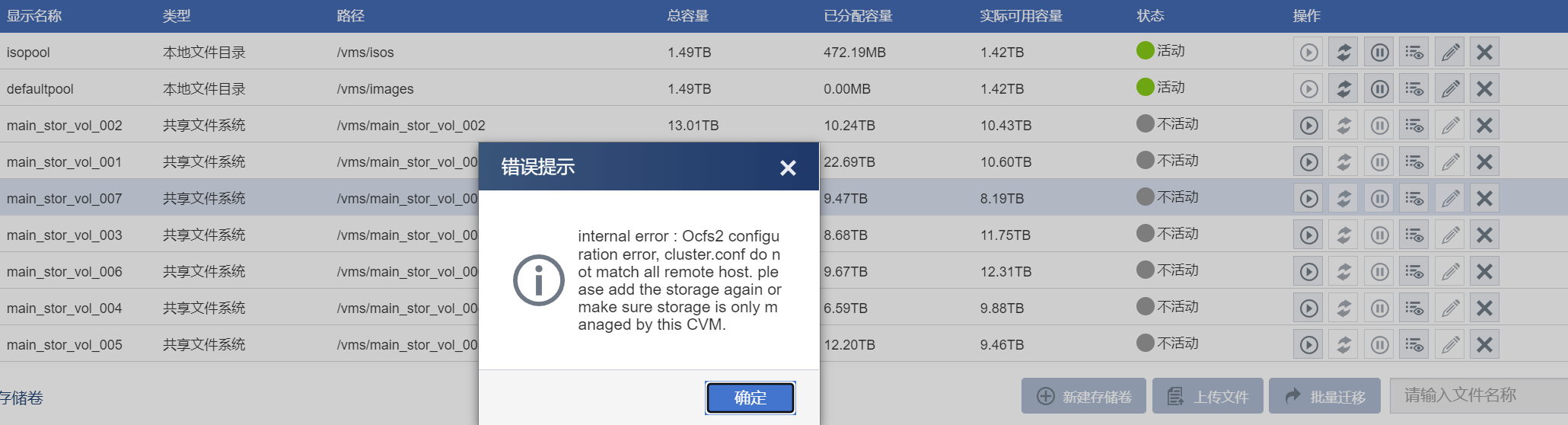
Task: Start the main_stor_vol_002 storage pool
Action: 1308,126
